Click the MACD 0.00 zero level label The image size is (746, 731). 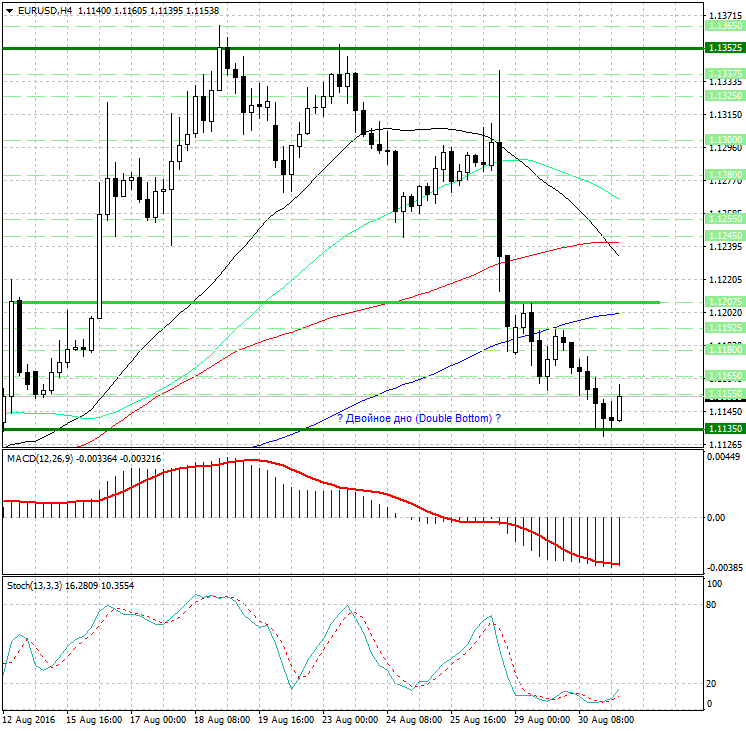point(716,517)
